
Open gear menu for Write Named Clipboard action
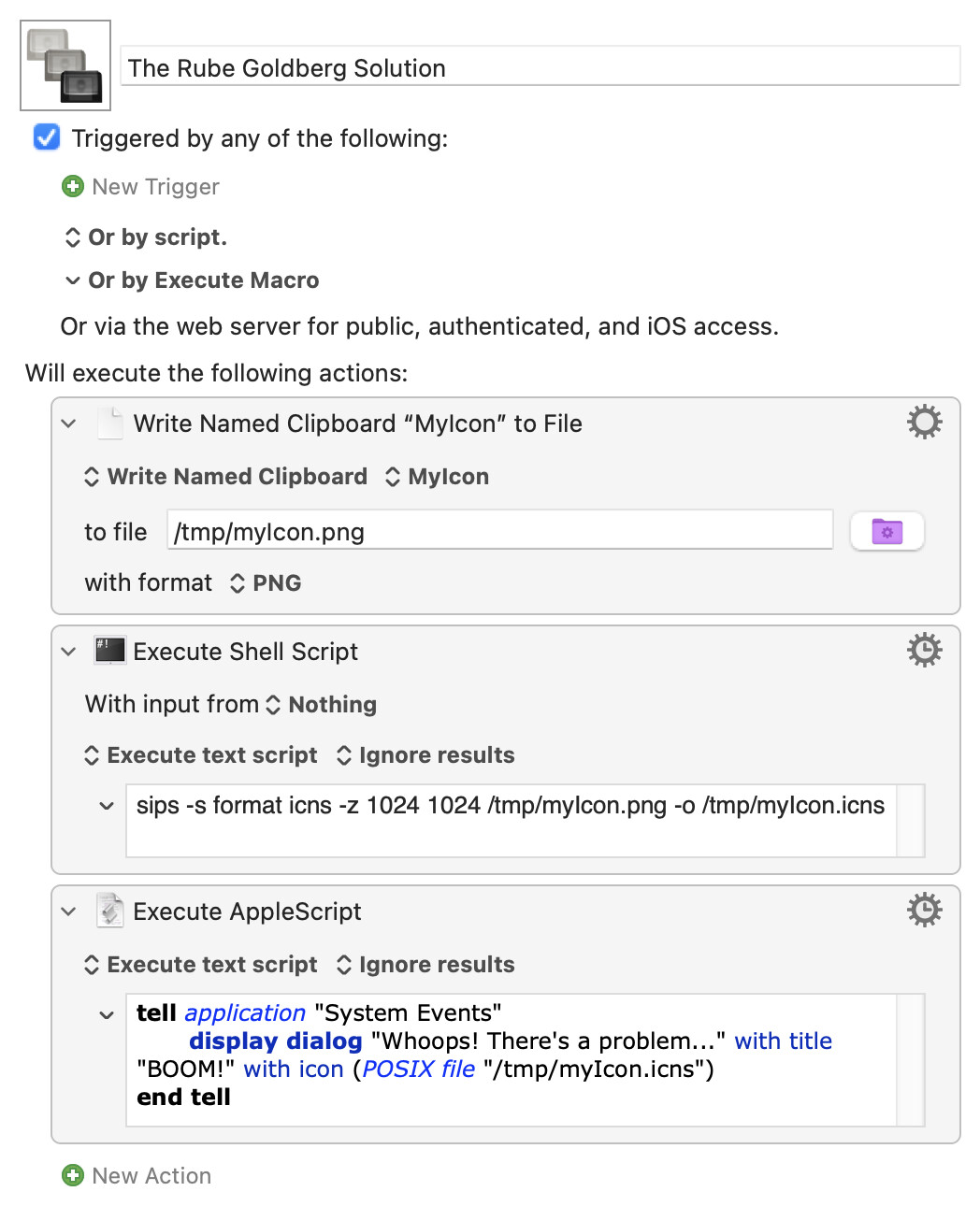click(924, 423)
